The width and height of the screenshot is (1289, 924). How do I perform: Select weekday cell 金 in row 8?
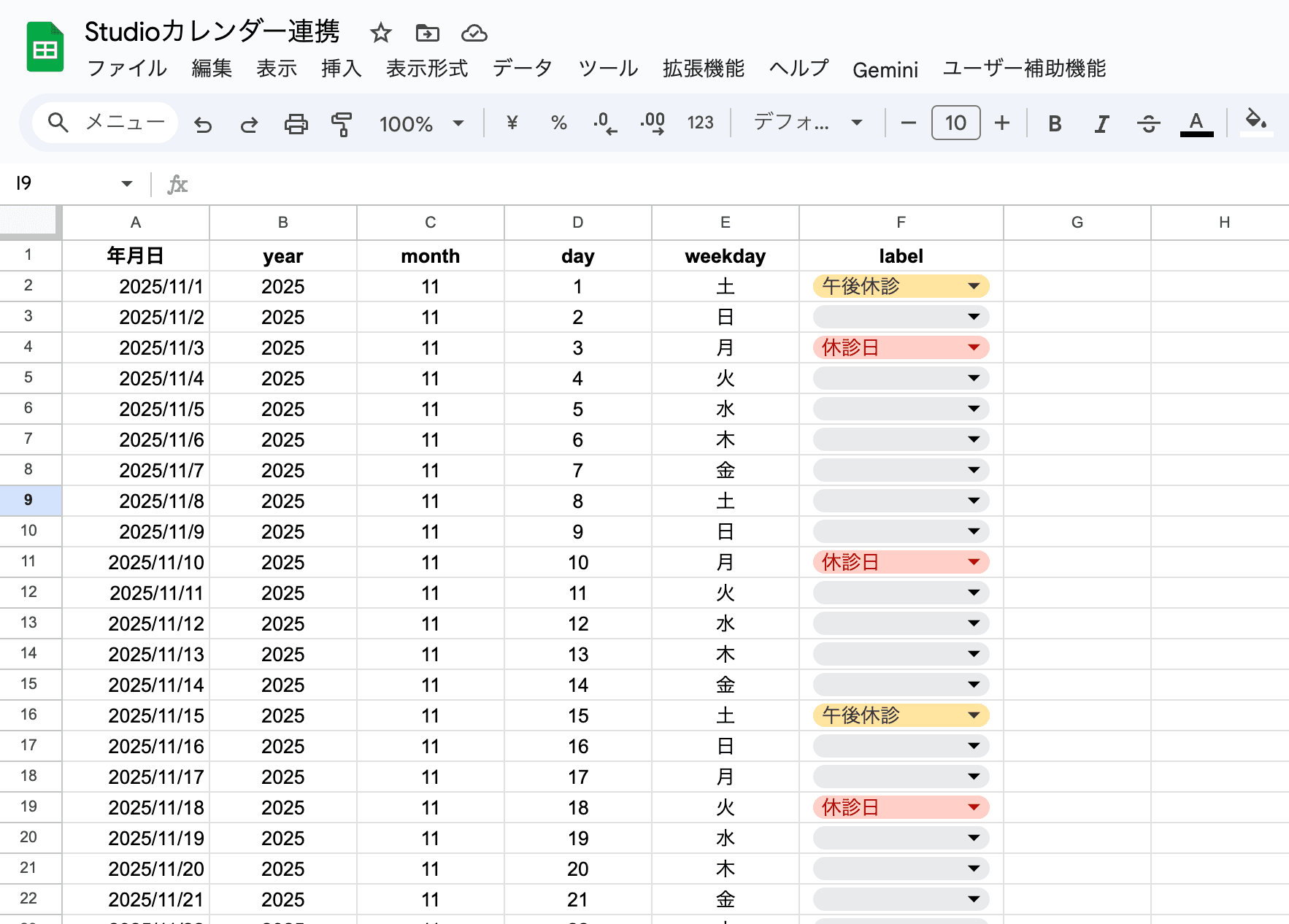click(725, 471)
